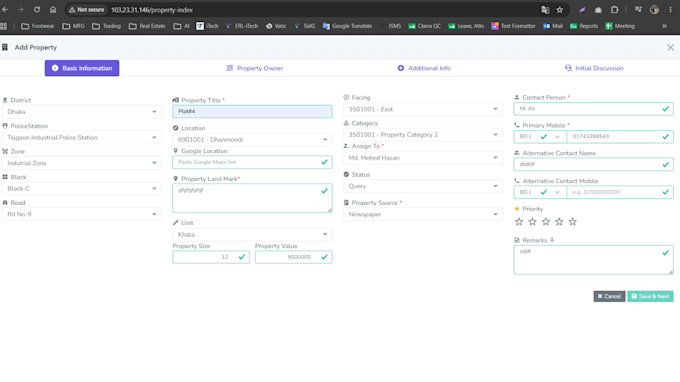The image size is (680, 382).
Task: Click the Property Title input field
Action: point(252,111)
